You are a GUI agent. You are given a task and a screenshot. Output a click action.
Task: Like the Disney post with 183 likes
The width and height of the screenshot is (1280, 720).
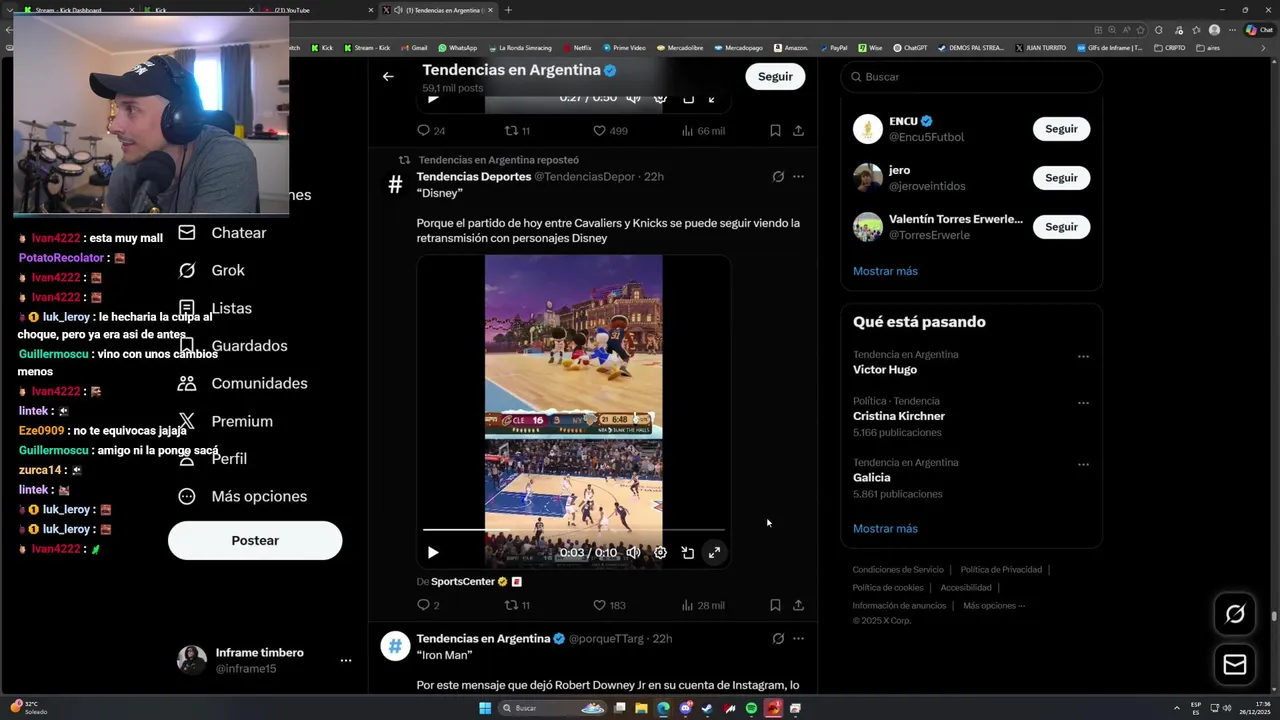pos(609,605)
